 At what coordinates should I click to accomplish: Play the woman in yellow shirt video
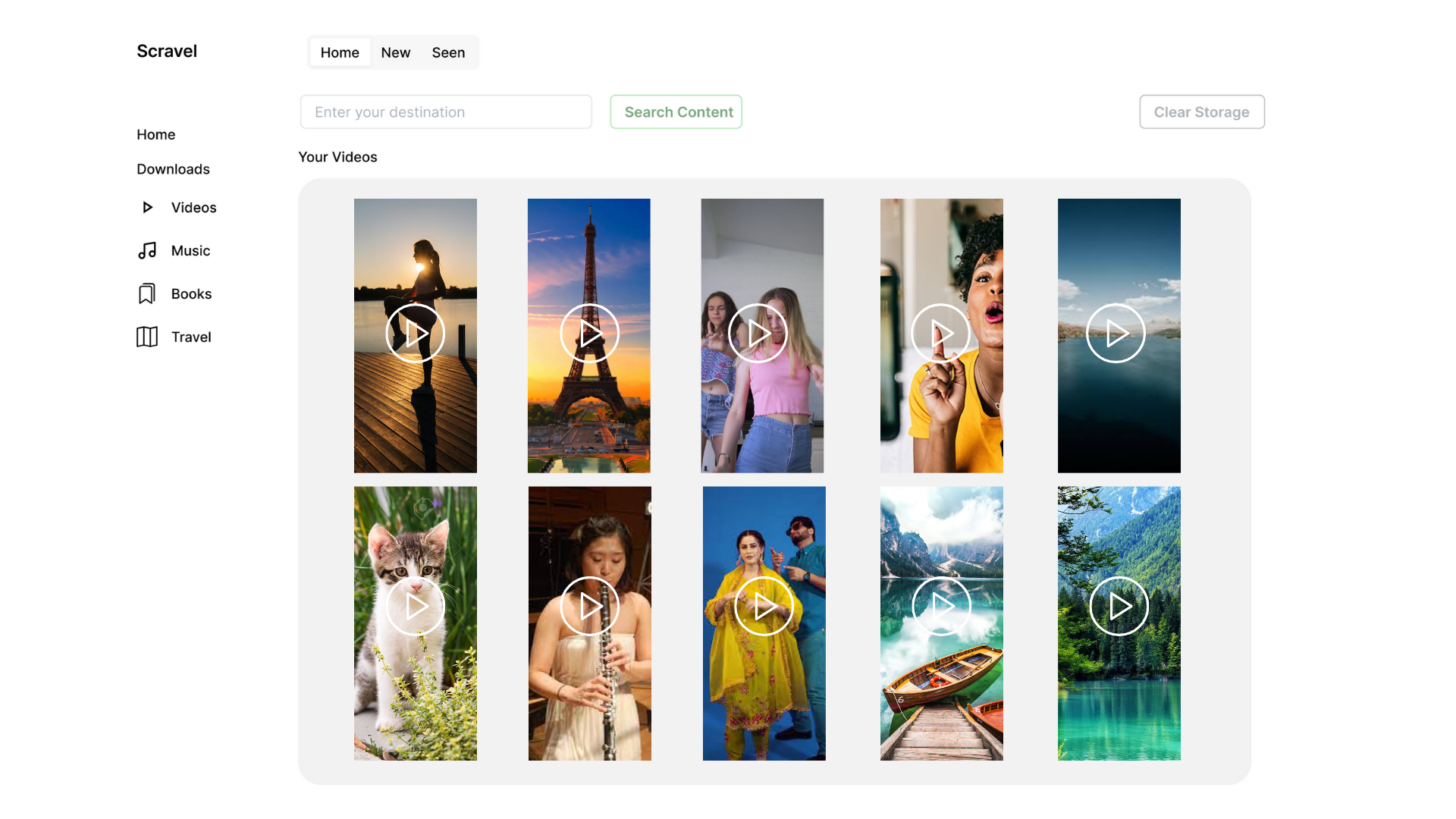coord(940,334)
